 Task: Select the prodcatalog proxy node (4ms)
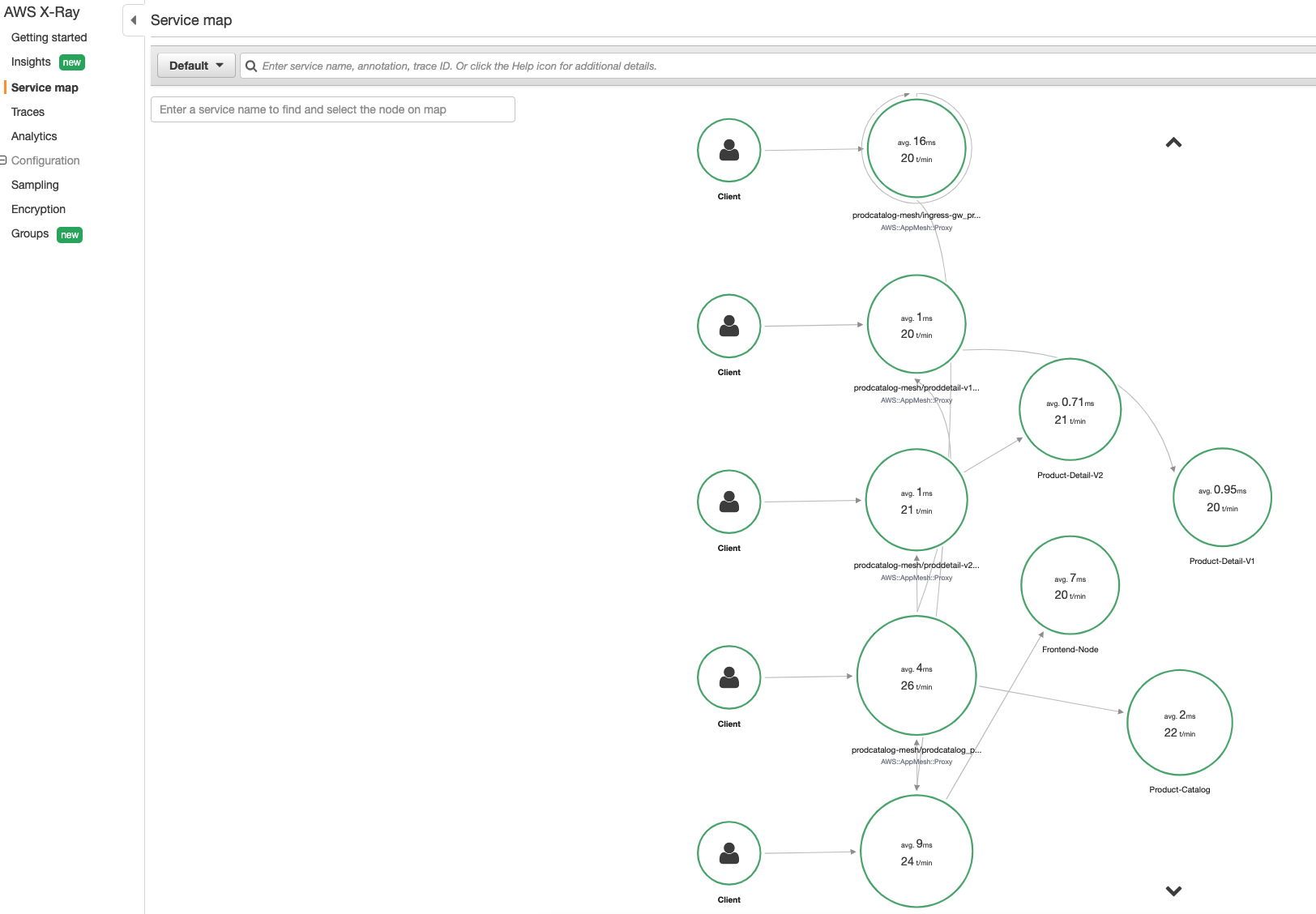916,676
